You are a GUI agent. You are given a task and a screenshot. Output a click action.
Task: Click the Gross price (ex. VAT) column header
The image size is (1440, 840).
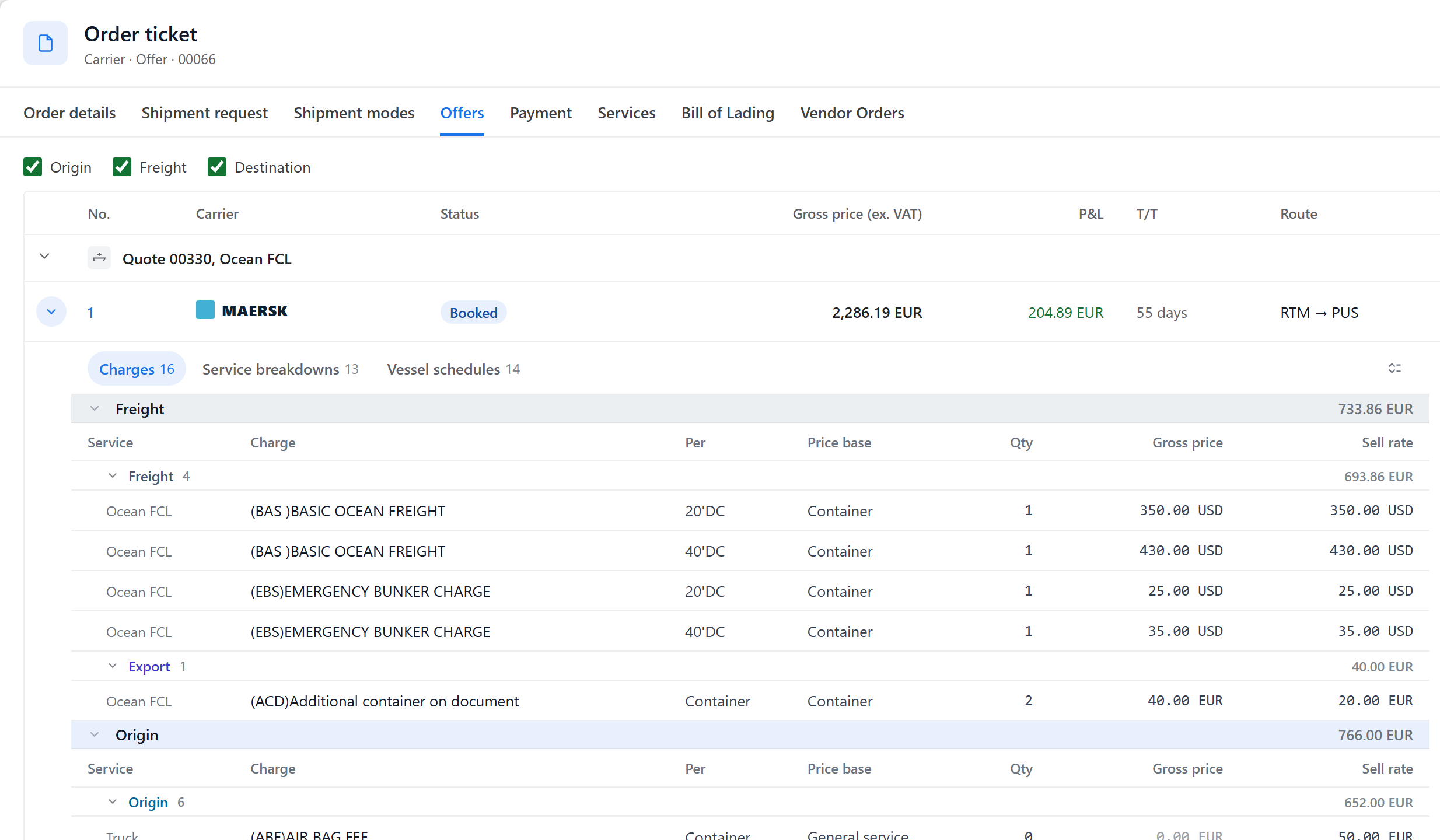(857, 213)
